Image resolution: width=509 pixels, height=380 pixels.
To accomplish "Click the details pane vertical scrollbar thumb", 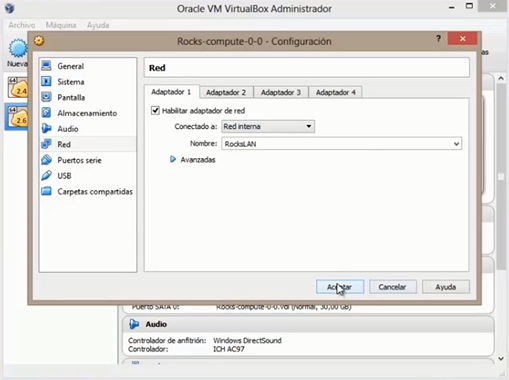I will coord(501,177).
